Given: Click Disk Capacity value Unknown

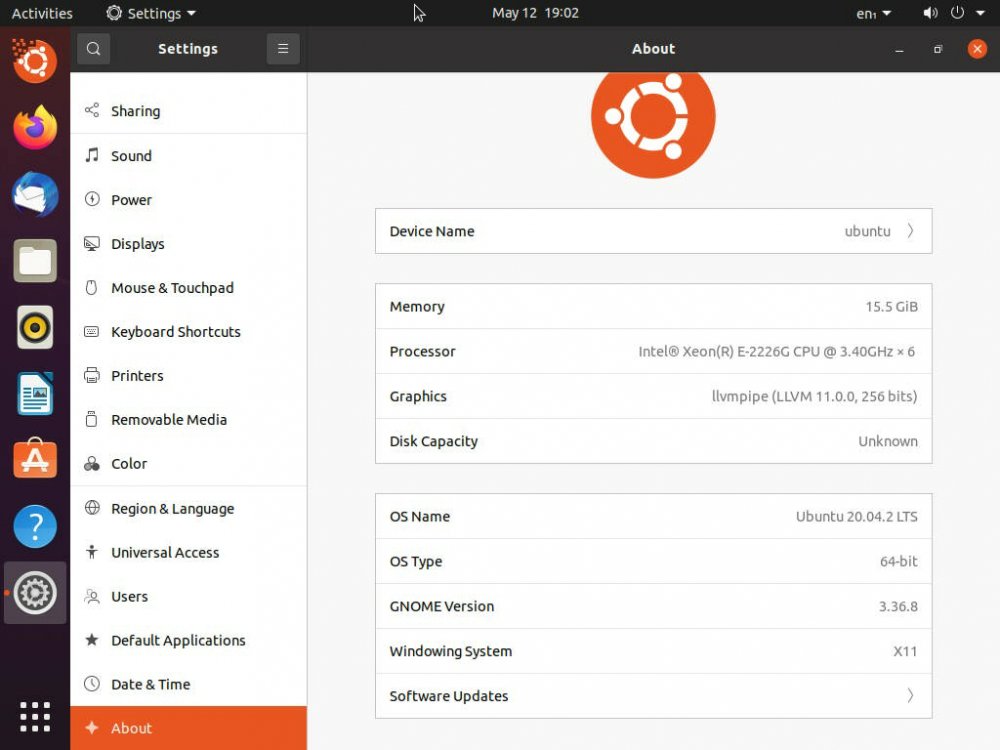Looking at the screenshot, I should coord(888,441).
